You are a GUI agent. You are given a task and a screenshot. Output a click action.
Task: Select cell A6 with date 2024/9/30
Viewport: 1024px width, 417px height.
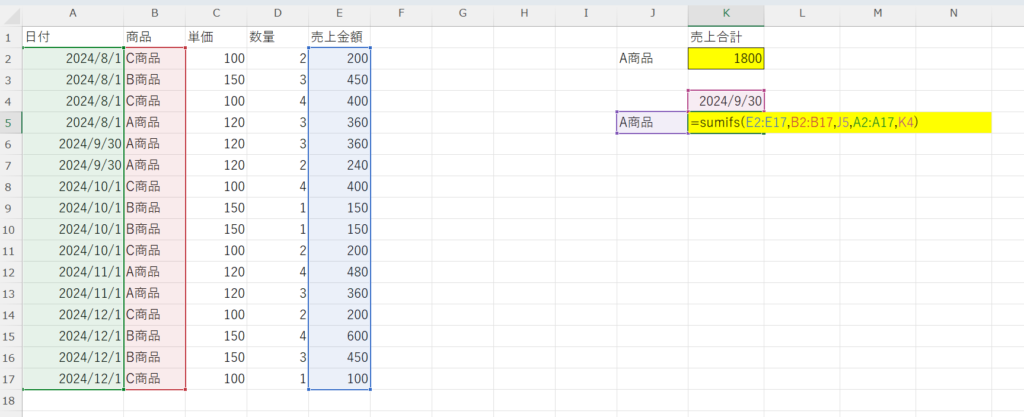[x=72, y=144]
